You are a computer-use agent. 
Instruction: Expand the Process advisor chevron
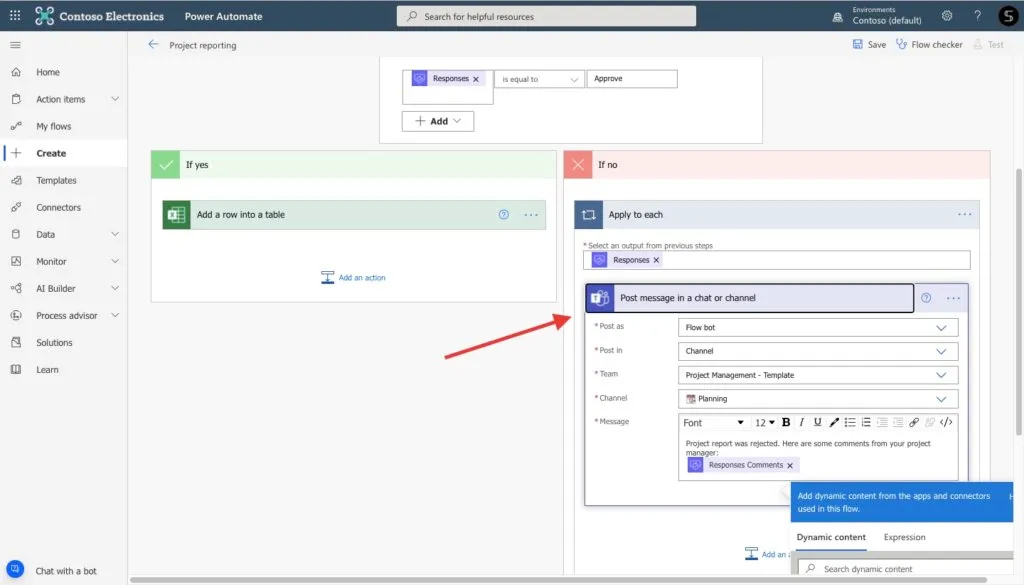115,315
